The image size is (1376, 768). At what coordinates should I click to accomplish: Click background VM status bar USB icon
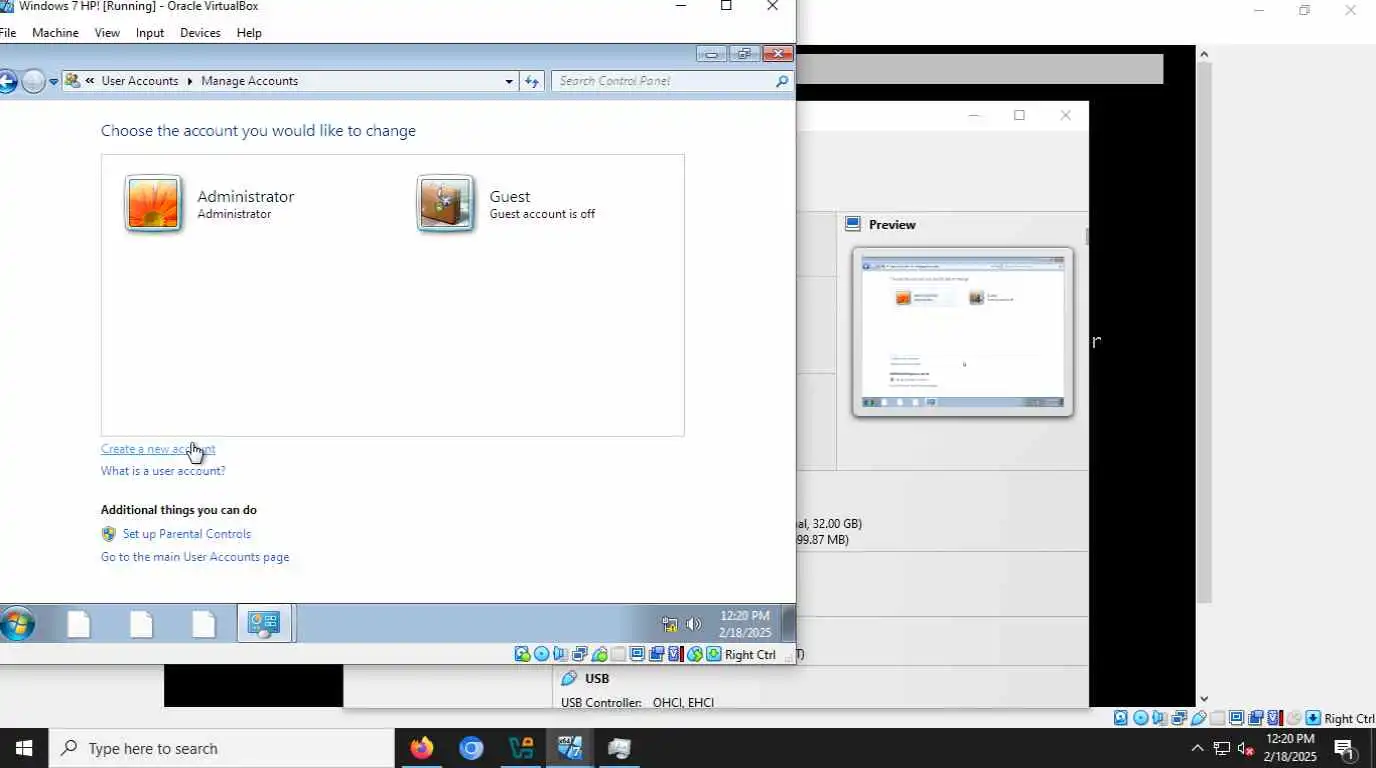coord(1199,718)
